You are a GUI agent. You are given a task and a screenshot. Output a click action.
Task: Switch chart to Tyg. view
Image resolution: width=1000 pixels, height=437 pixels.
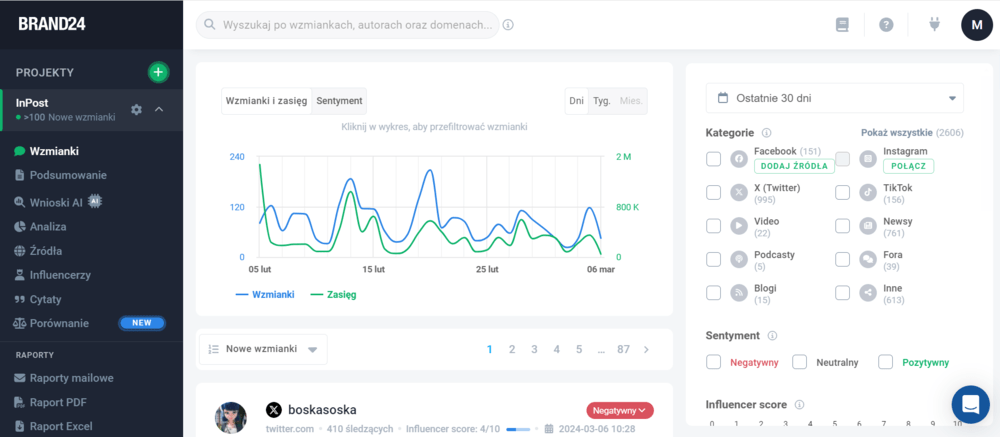pos(602,101)
